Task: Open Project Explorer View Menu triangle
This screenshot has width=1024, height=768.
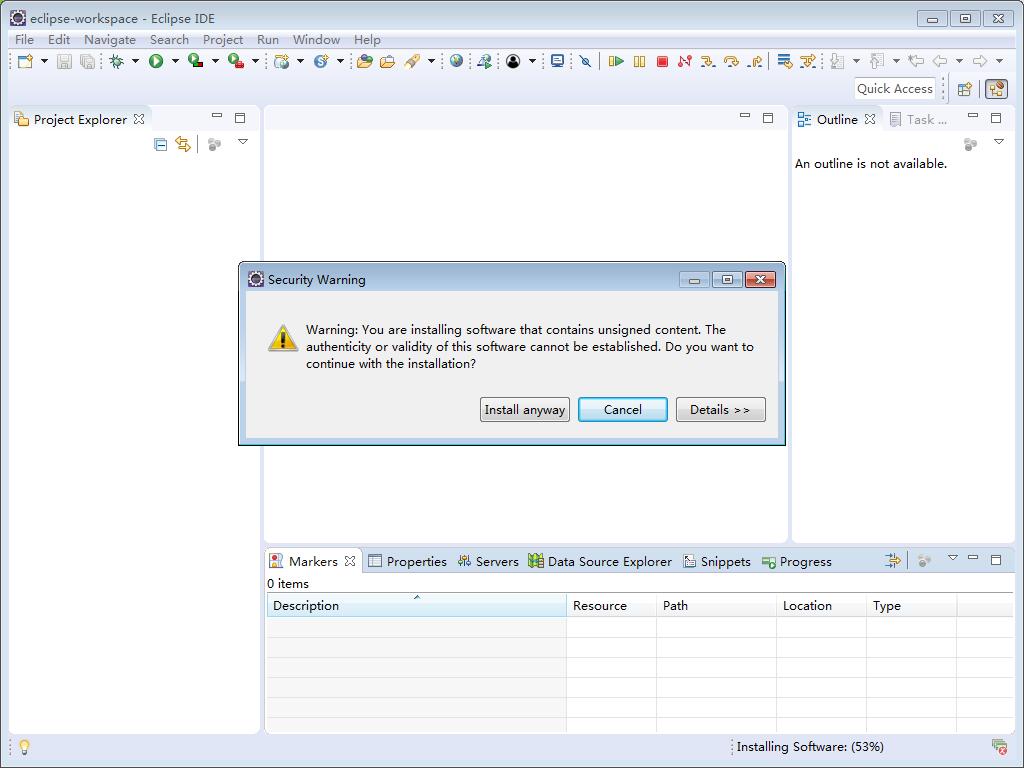Action: 243,142
